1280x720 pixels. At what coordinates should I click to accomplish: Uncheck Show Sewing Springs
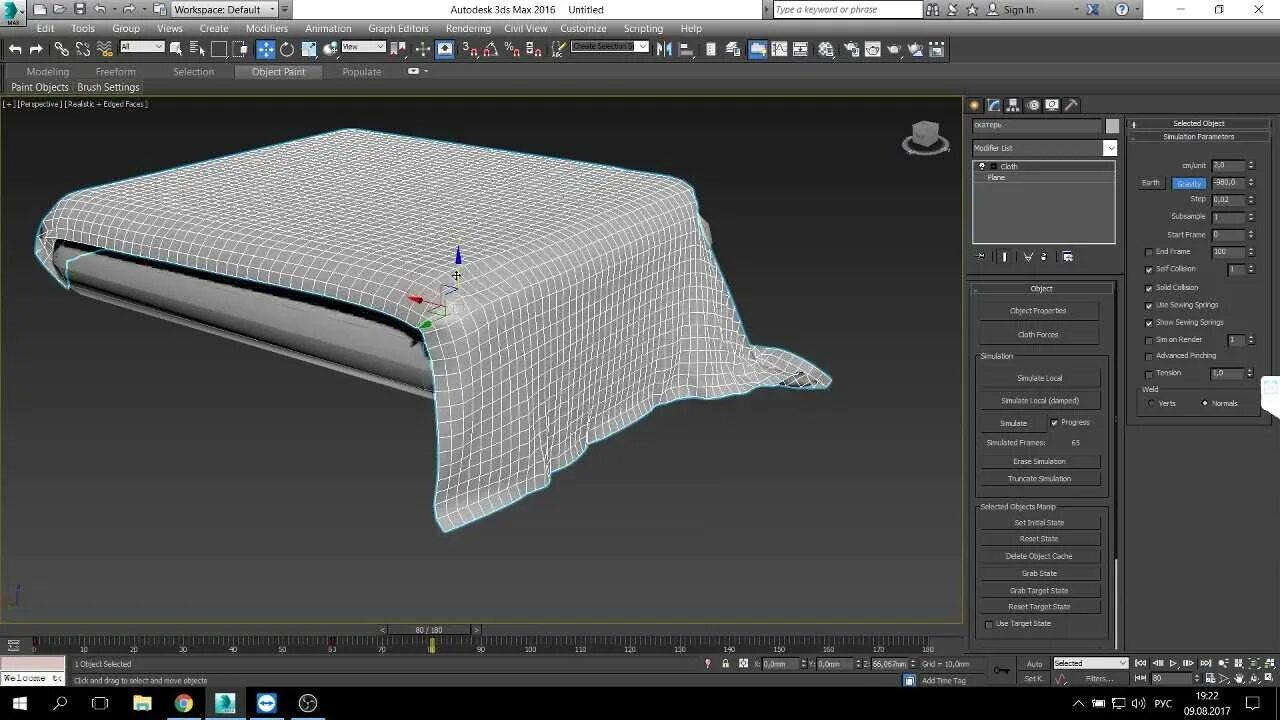[1149, 323]
